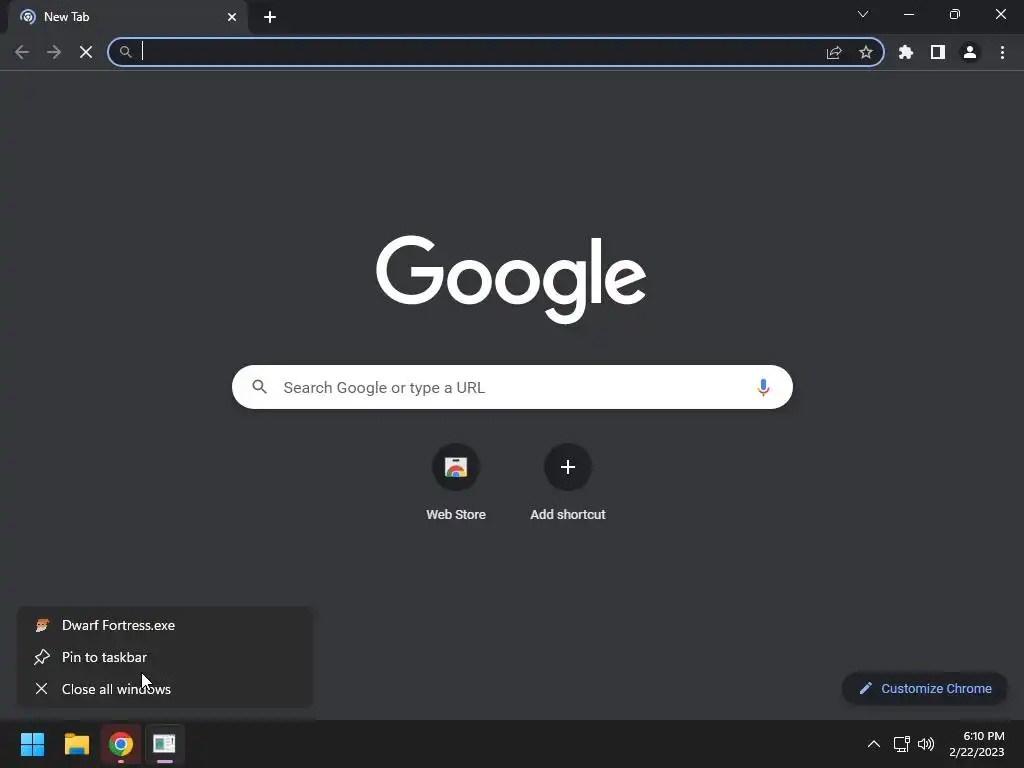Open the Extensions puzzle icon
Viewport: 1024px width, 768px height.
click(x=906, y=52)
